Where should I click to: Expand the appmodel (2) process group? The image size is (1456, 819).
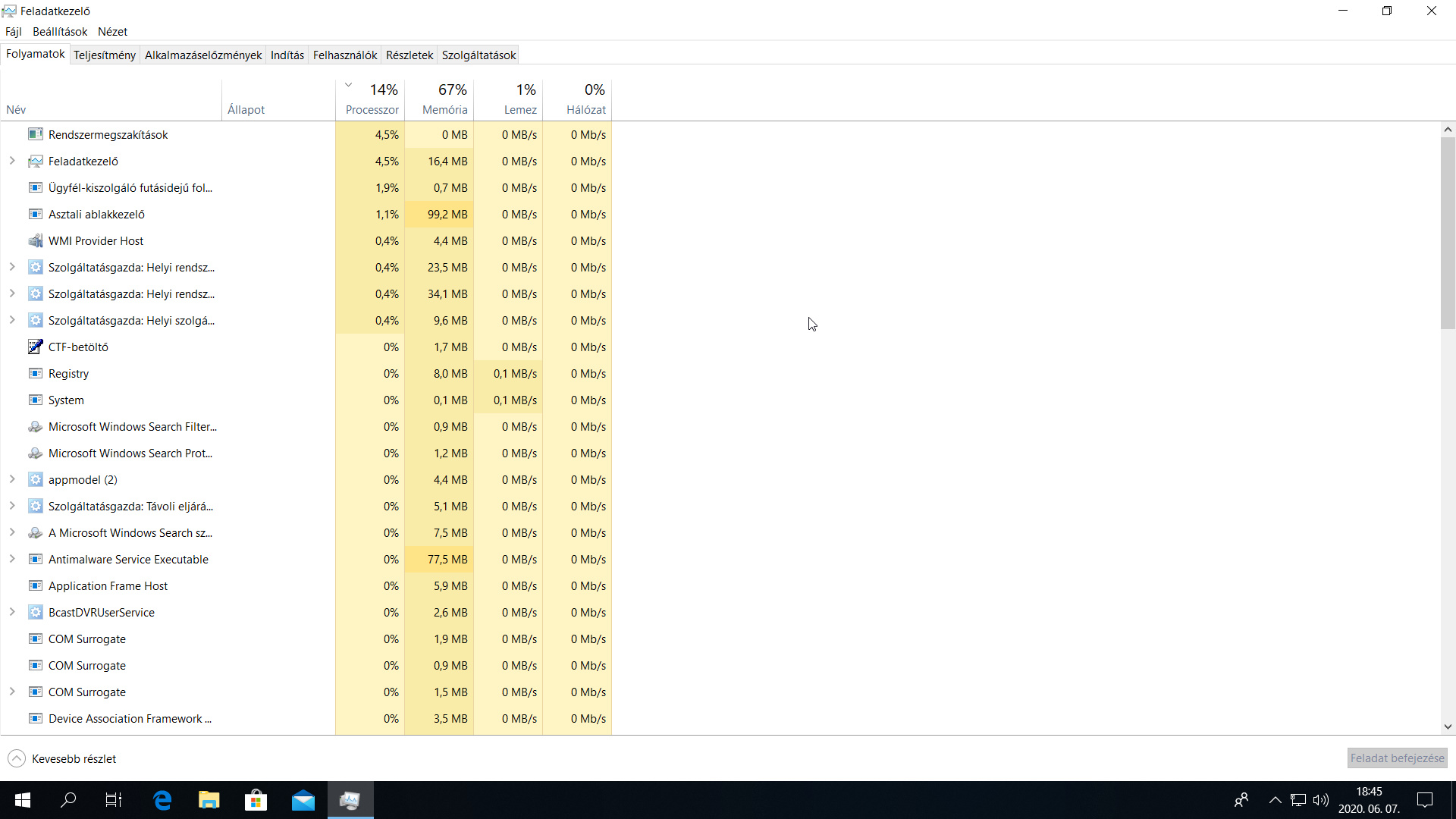pyautogui.click(x=12, y=479)
